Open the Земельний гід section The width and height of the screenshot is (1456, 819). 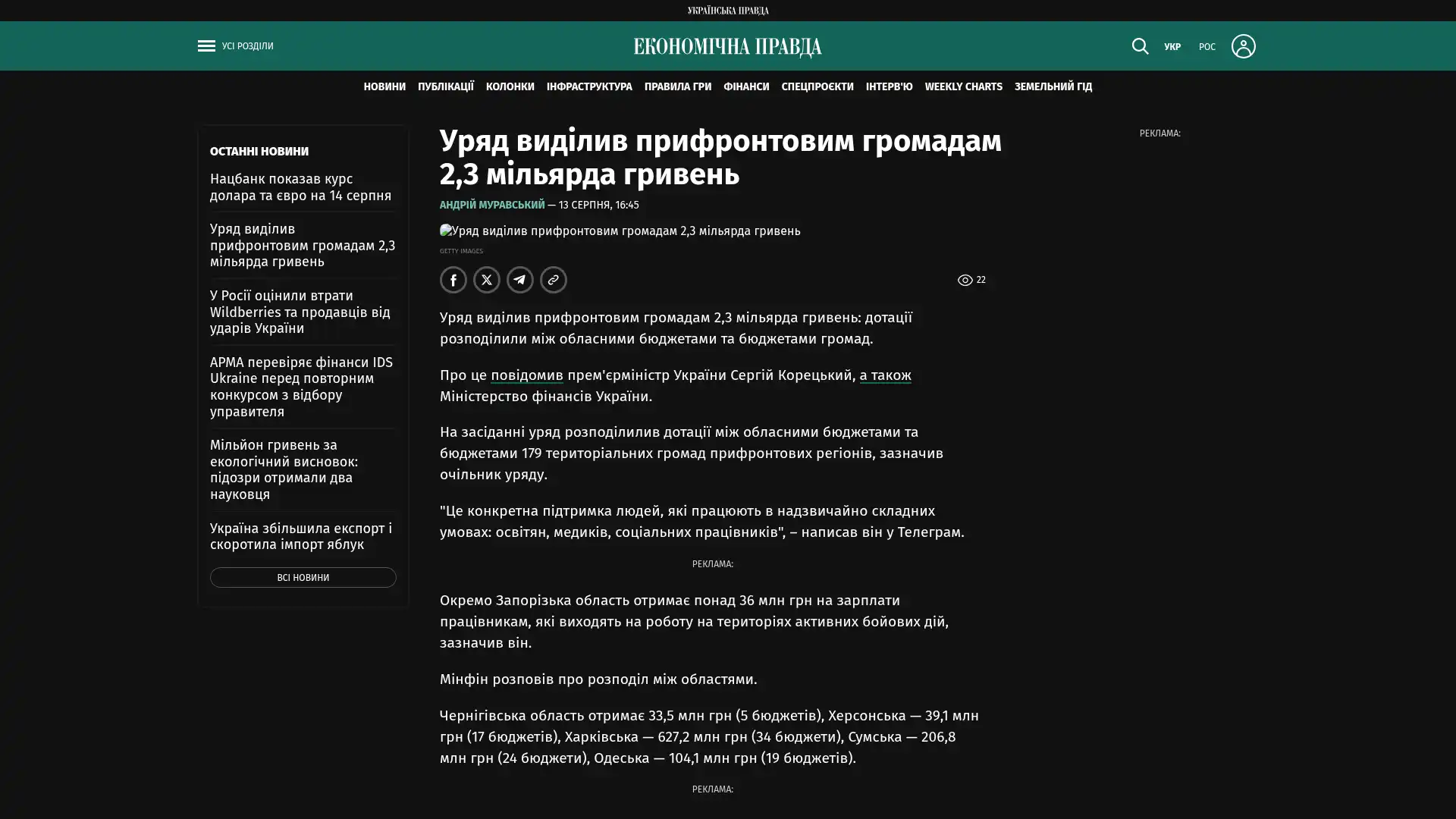[1053, 86]
